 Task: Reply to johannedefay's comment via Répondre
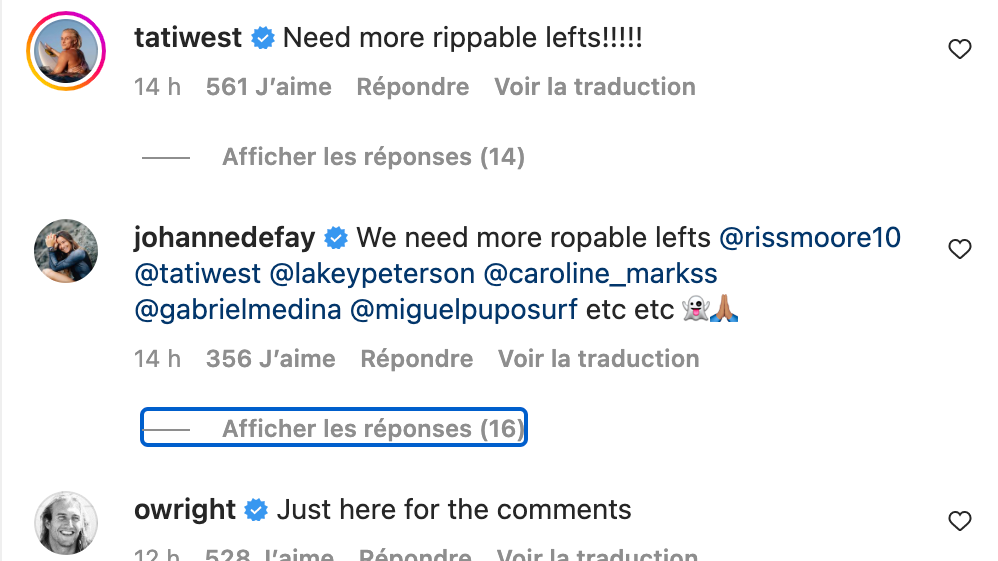416,359
